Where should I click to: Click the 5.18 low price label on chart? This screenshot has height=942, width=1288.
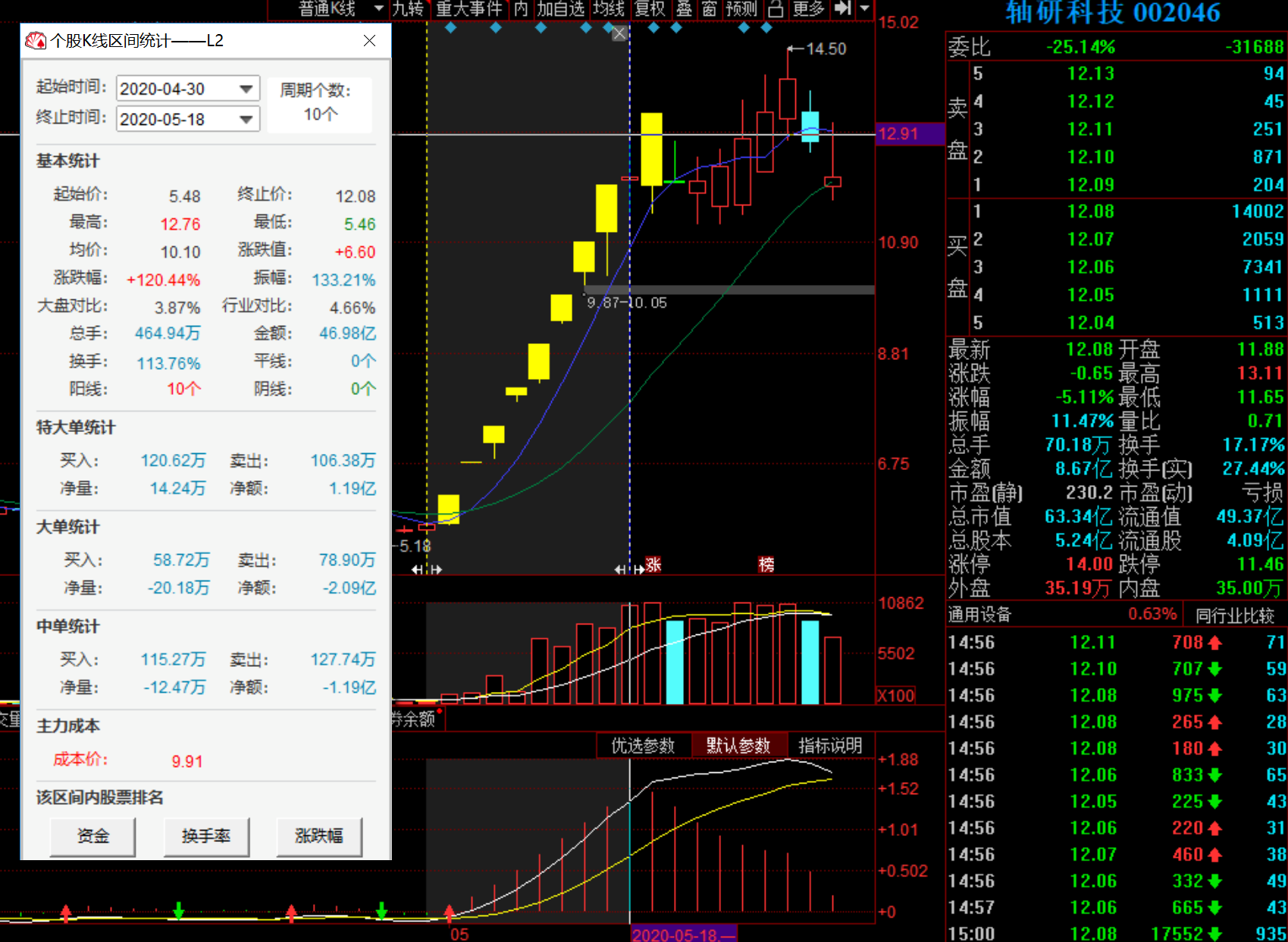coord(415,546)
